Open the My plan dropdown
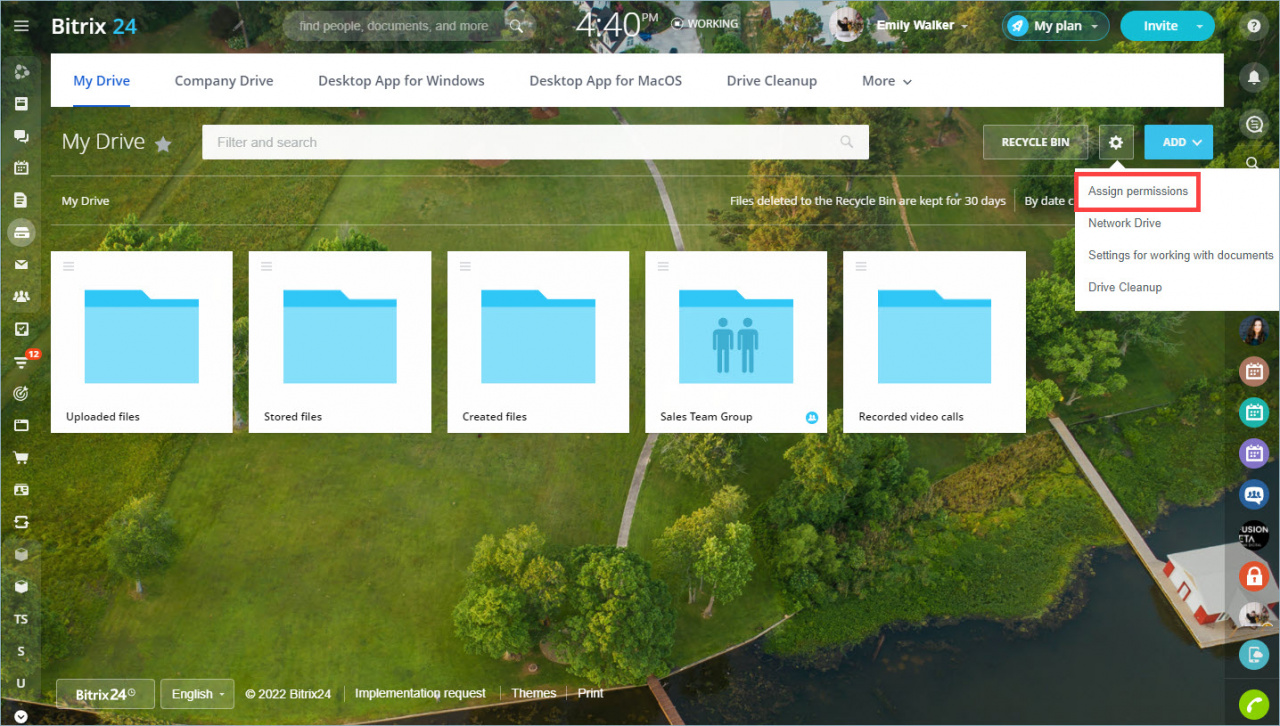The width and height of the screenshot is (1280, 726). [1055, 26]
